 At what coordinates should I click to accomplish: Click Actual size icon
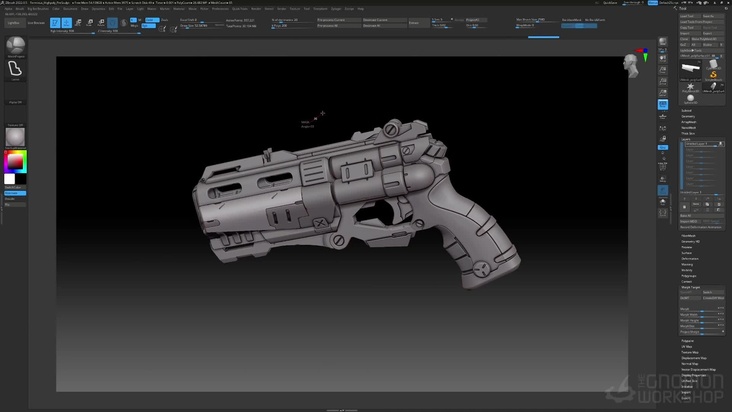click(663, 82)
